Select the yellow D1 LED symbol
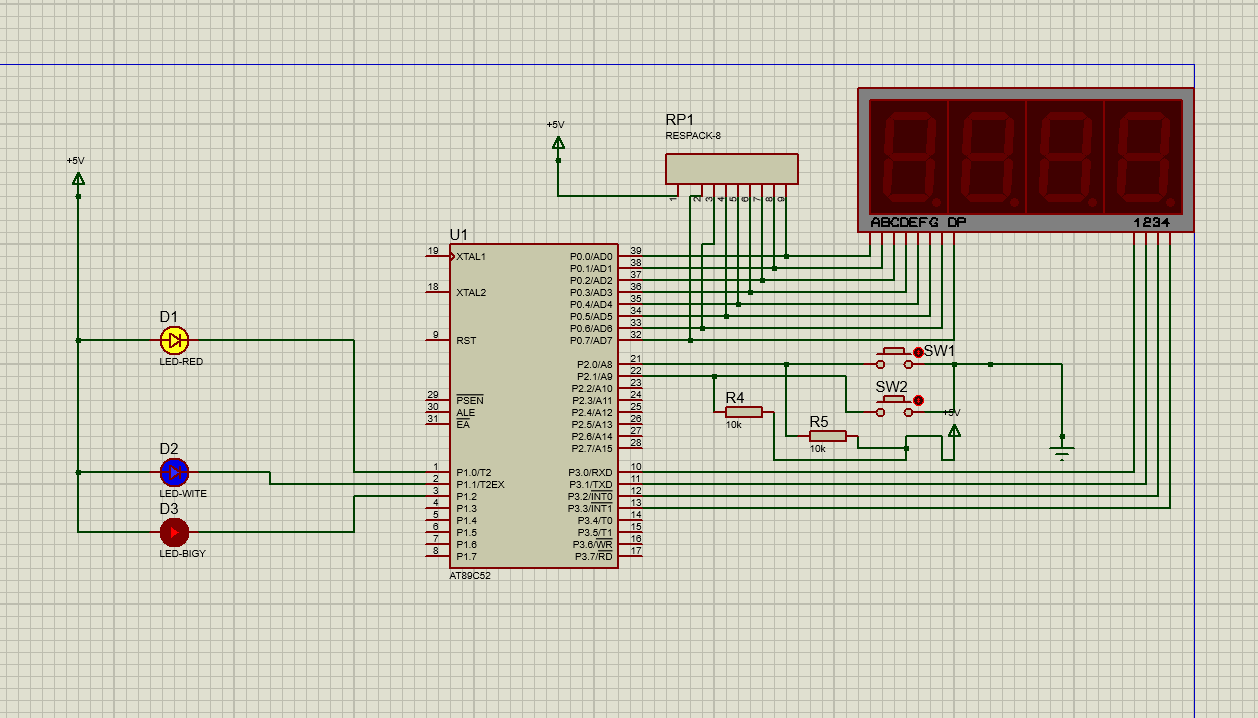The height and width of the screenshot is (718, 1258). click(x=174, y=340)
